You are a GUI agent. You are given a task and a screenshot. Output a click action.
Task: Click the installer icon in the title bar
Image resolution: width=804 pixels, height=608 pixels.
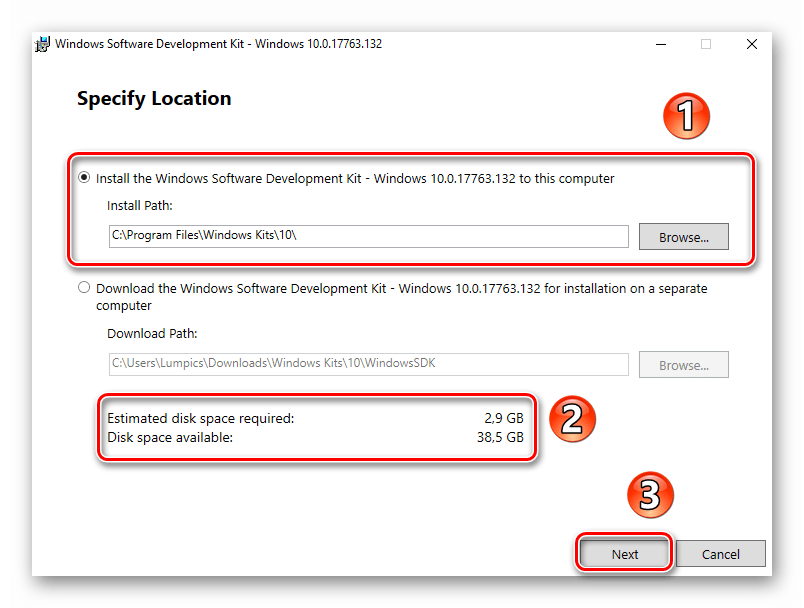coord(43,44)
